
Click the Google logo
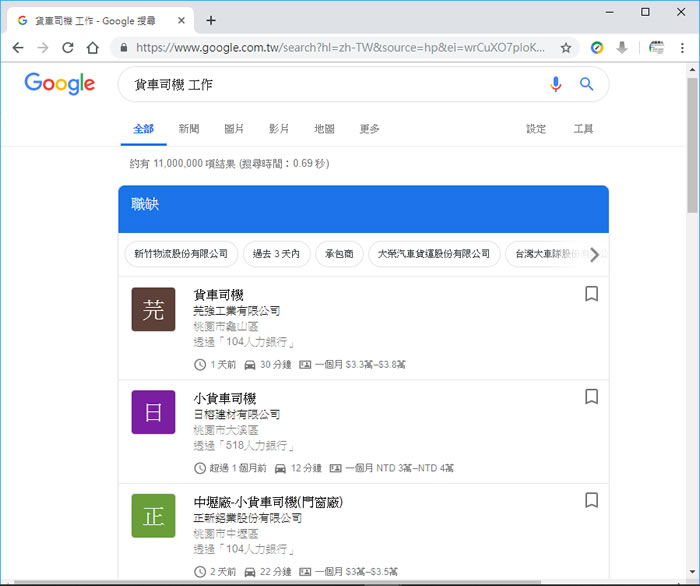tap(59, 83)
